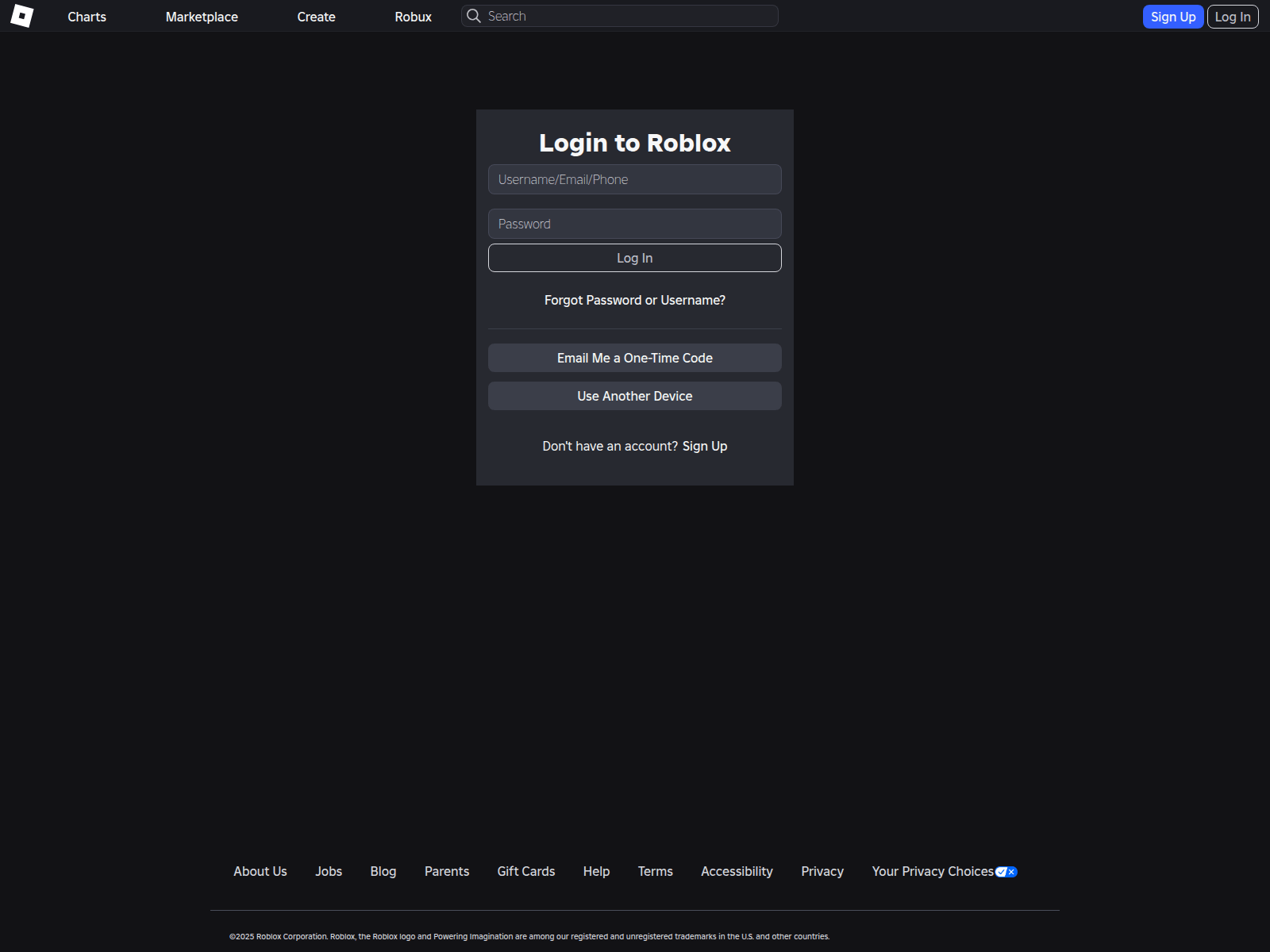Open the Charts menu item
1270x952 pixels.
coord(87,17)
